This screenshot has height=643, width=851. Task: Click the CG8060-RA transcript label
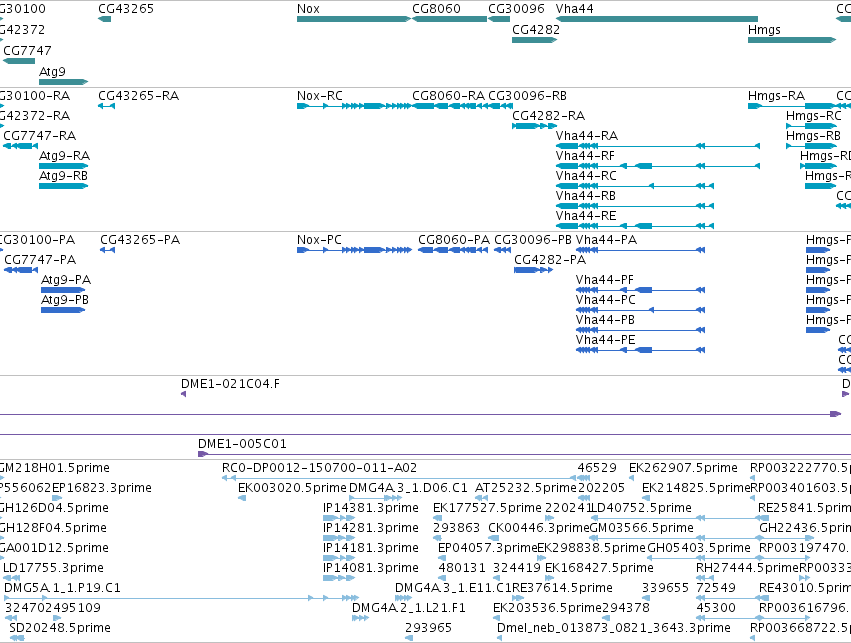448,96
